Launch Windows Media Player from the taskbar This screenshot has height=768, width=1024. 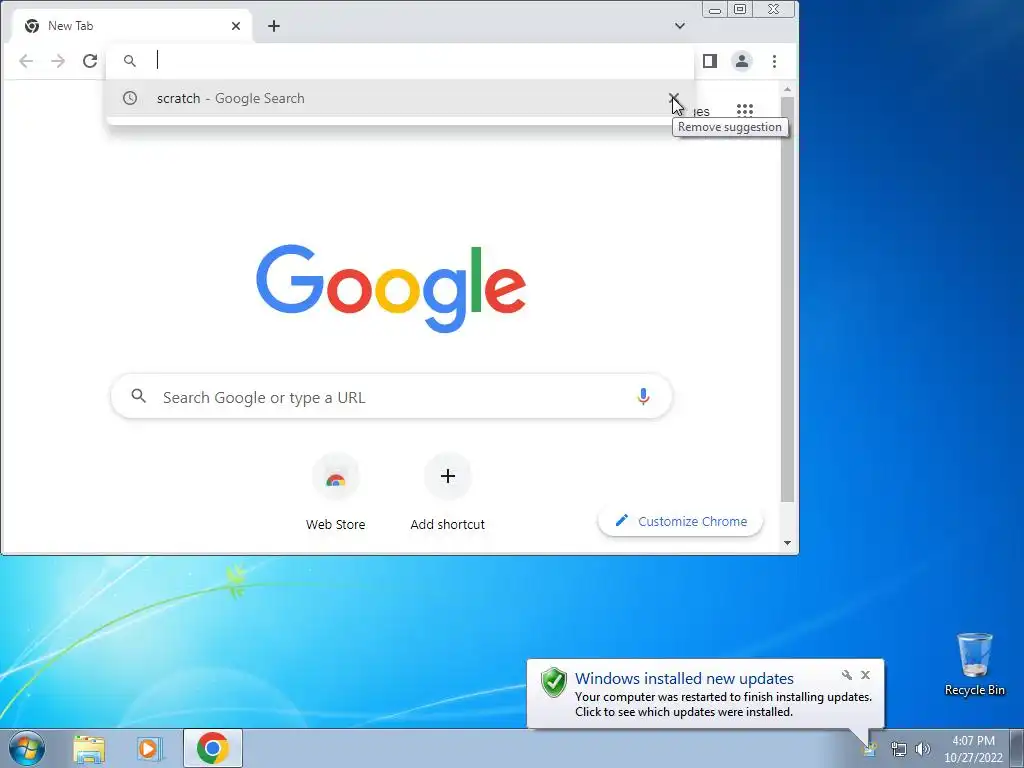tap(149, 748)
